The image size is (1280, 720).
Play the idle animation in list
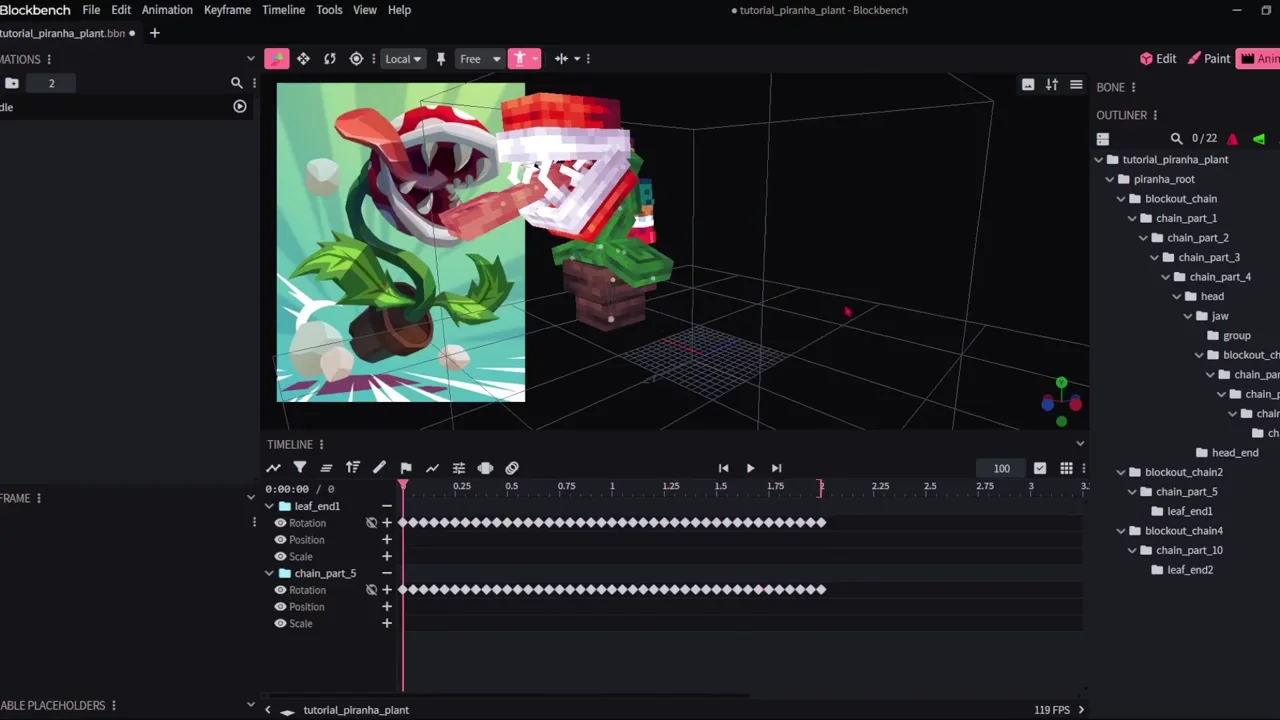240,106
